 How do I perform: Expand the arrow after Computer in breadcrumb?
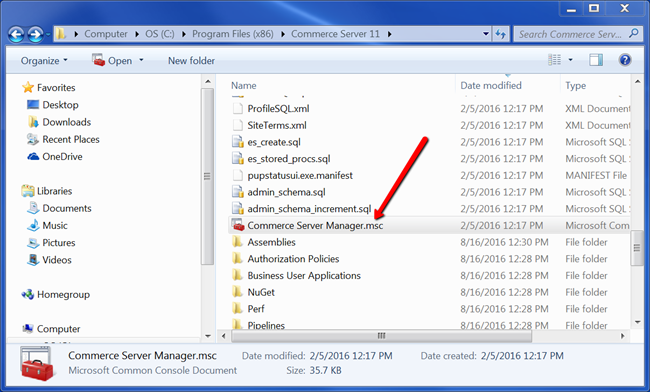137,34
